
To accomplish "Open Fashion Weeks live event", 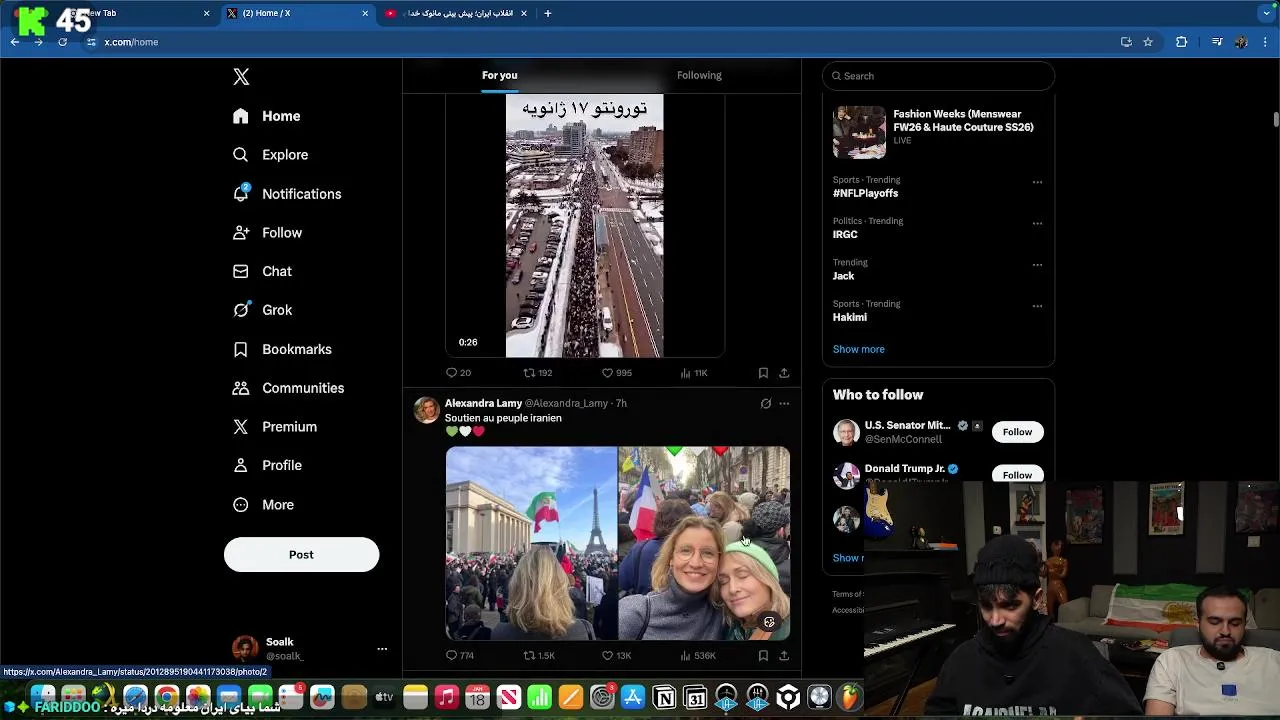I will [x=938, y=131].
